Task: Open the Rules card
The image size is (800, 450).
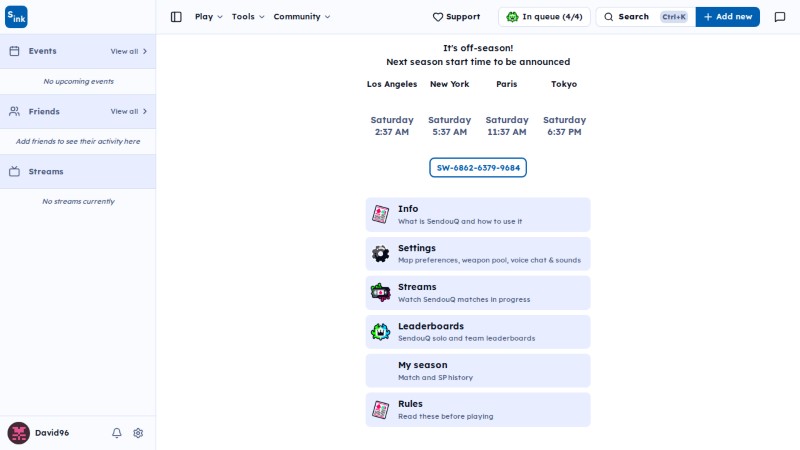Action: (x=478, y=410)
